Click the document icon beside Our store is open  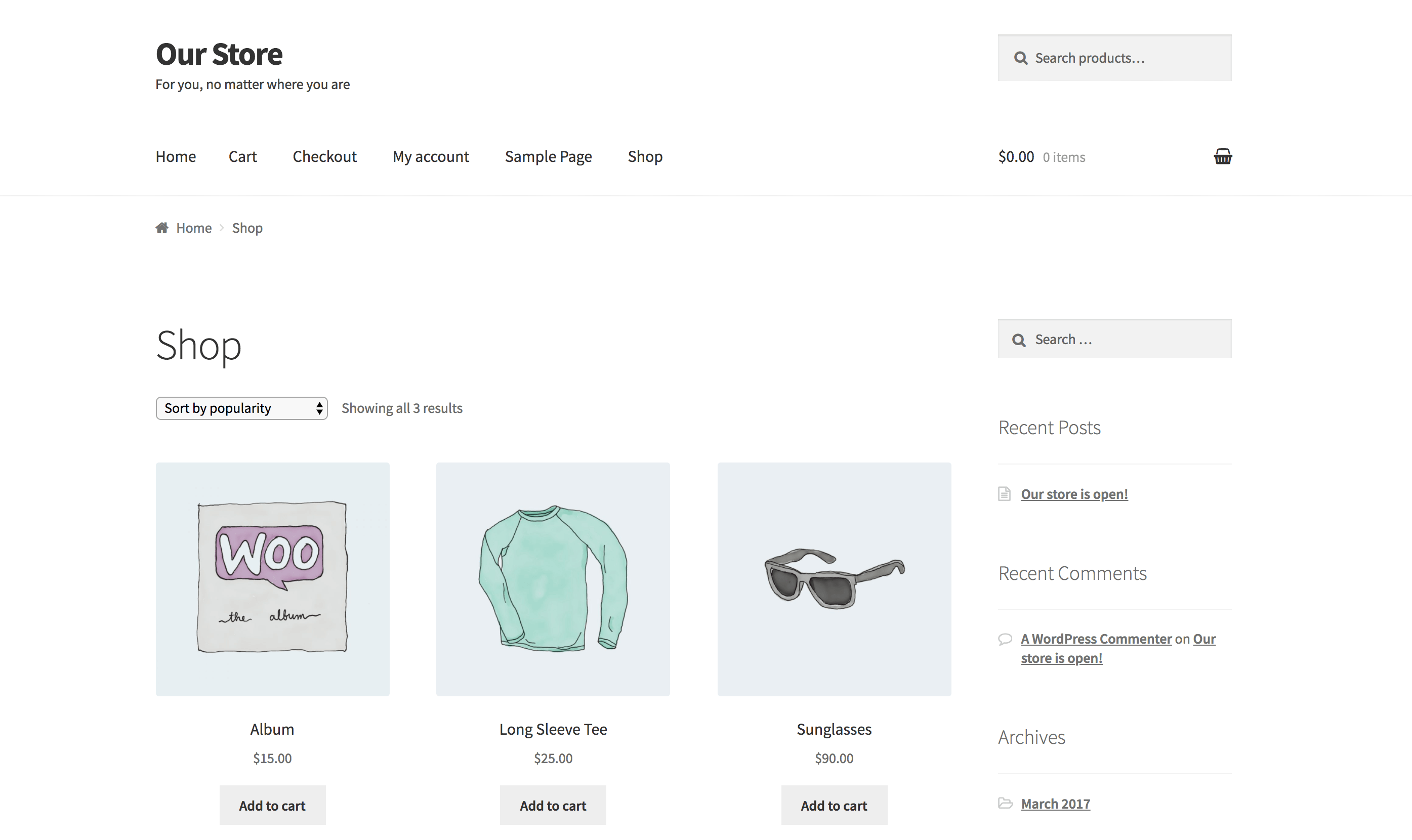pyautogui.click(x=1005, y=493)
